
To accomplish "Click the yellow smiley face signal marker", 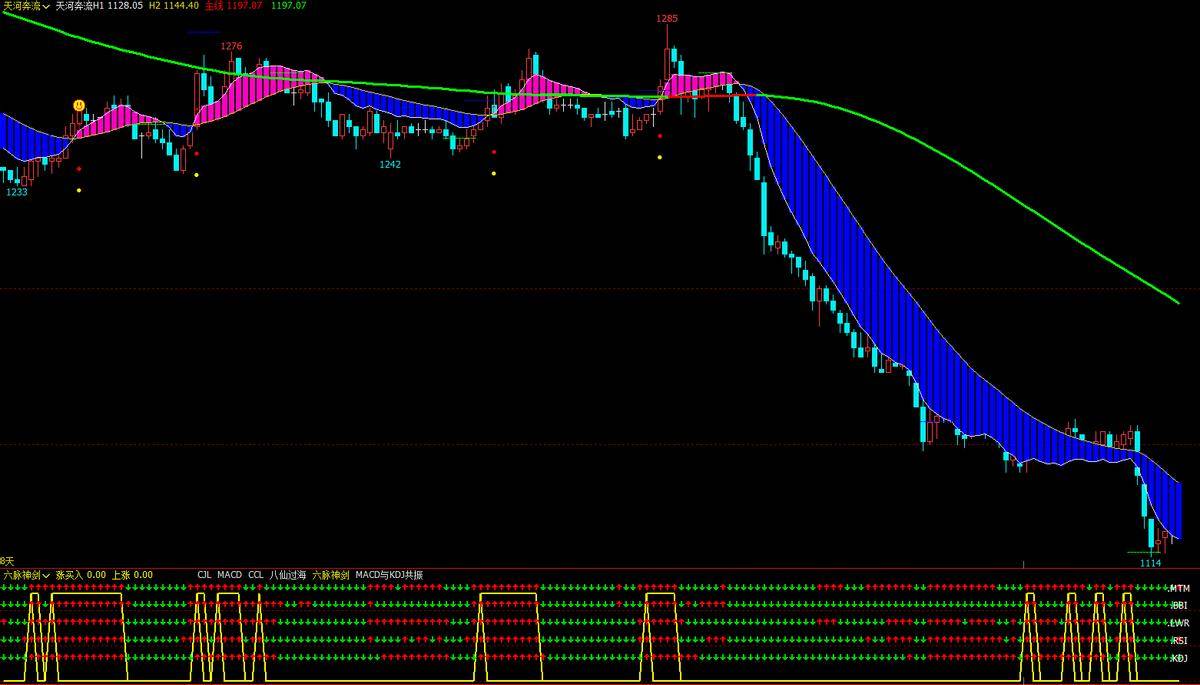I will (79, 105).
